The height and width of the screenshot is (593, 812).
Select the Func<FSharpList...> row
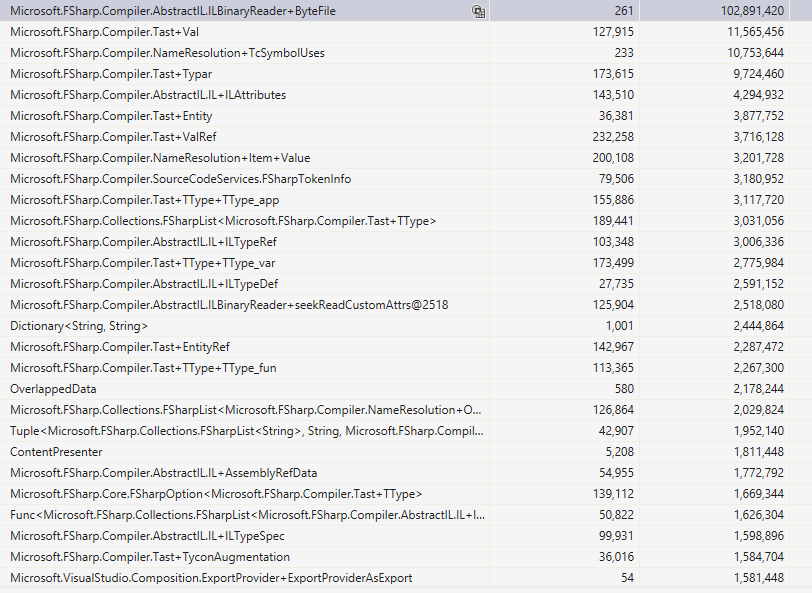[x=406, y=515]
